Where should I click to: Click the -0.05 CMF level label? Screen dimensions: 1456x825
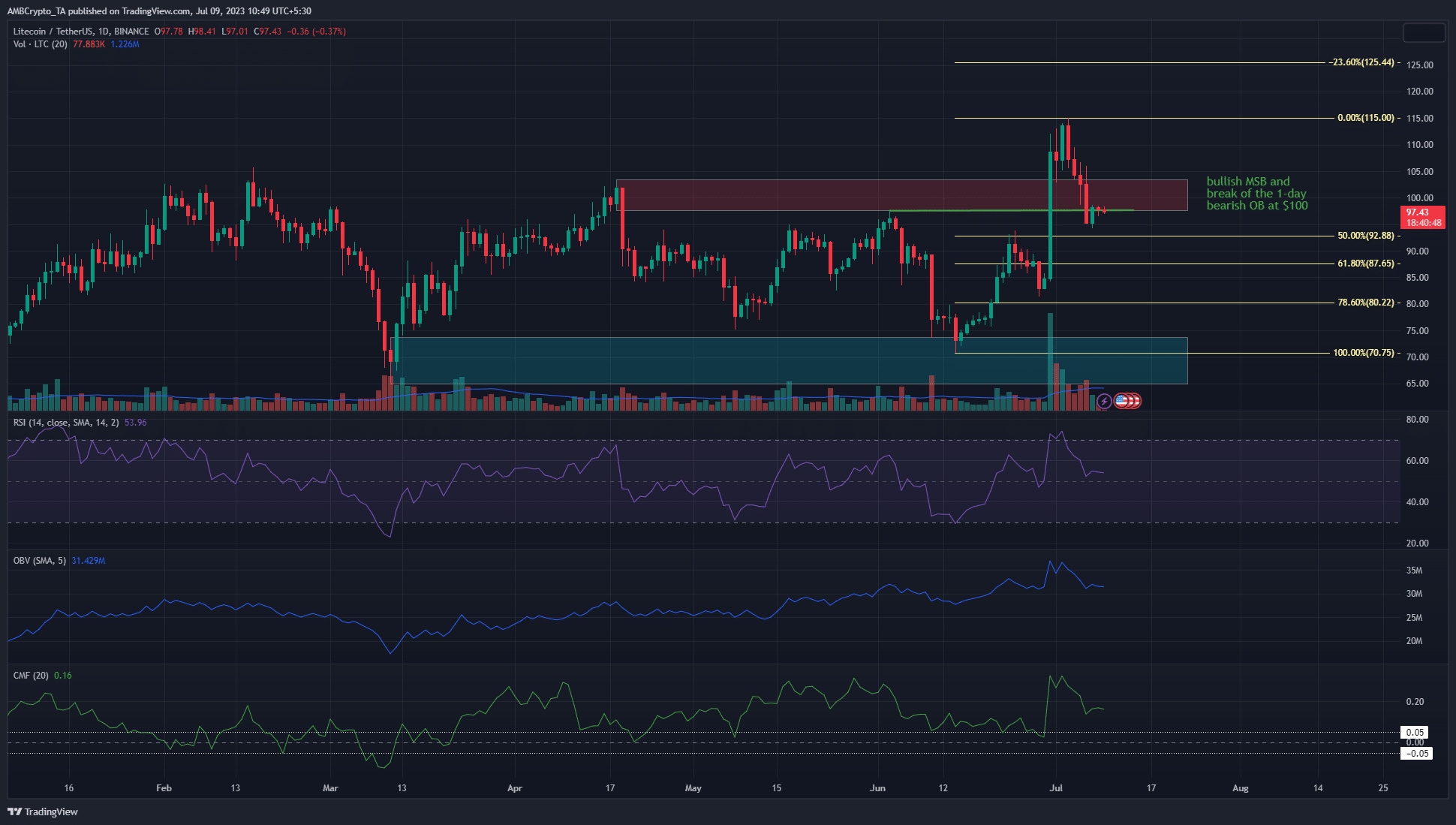(1416, 754)
